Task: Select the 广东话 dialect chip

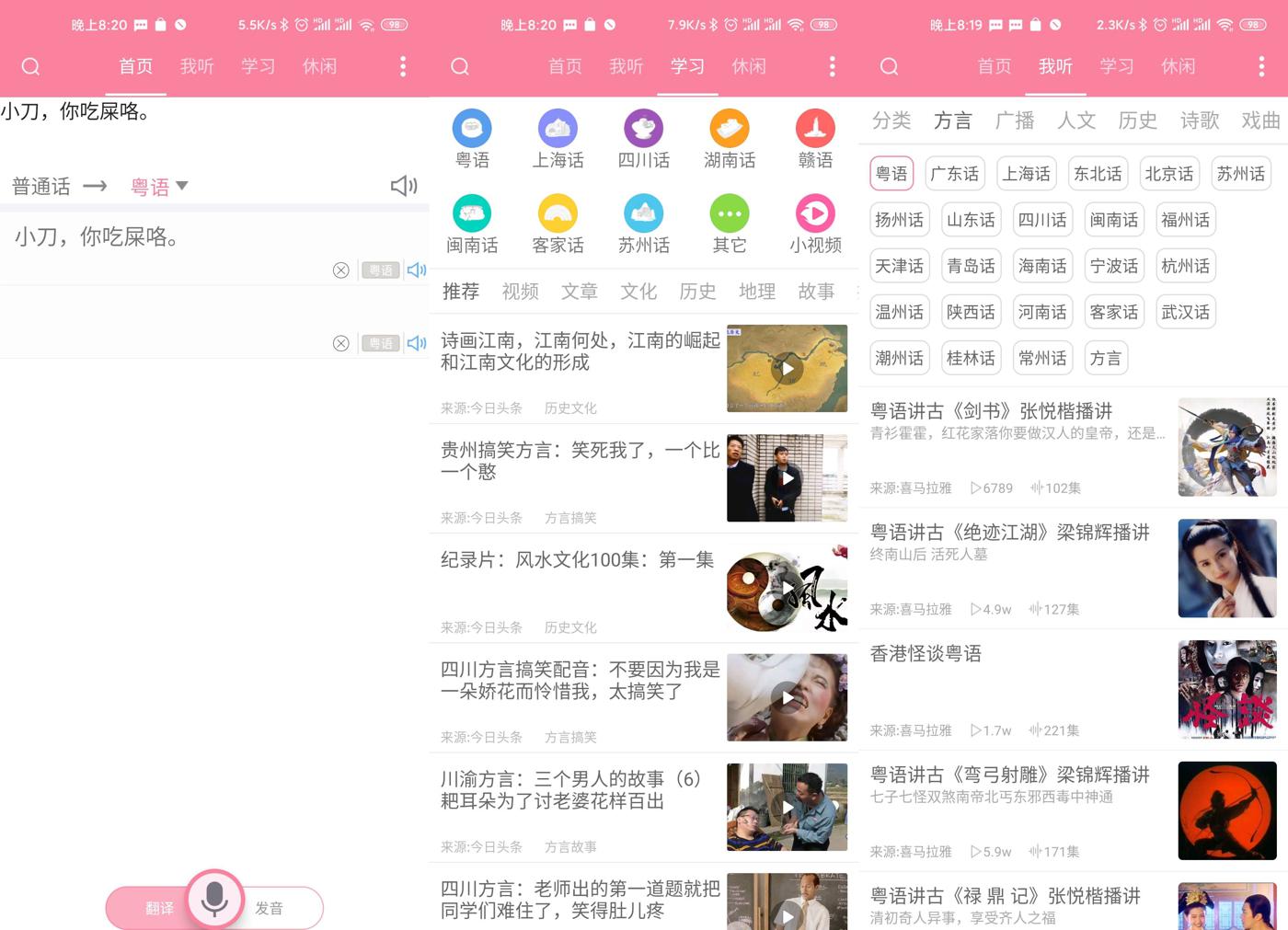Action: click(x=954, y=174)
